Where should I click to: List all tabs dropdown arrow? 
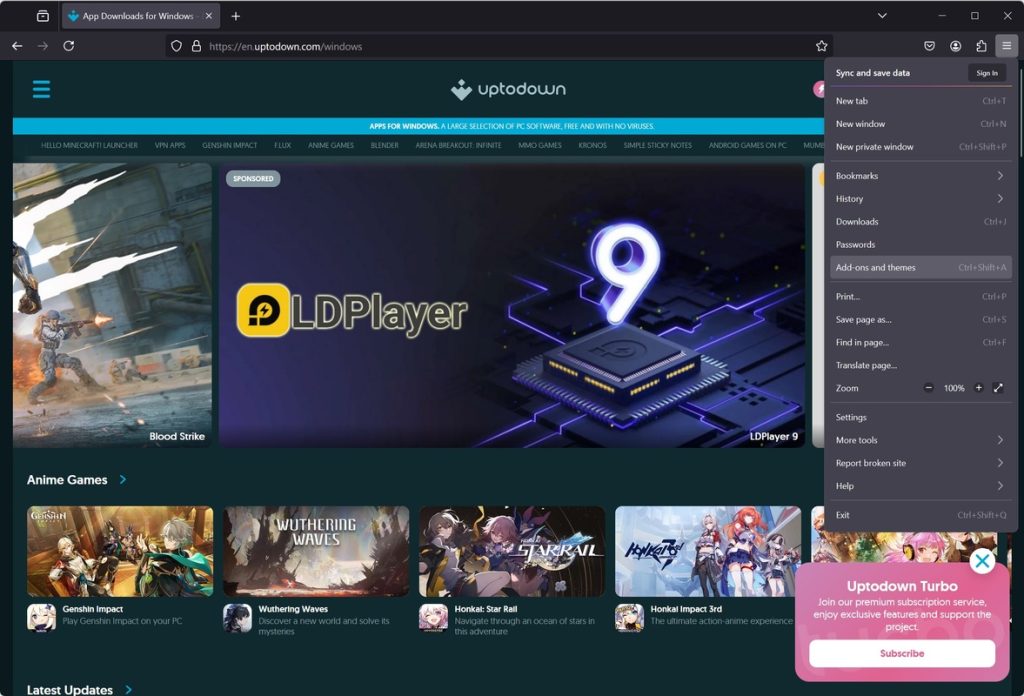point(882,16)
